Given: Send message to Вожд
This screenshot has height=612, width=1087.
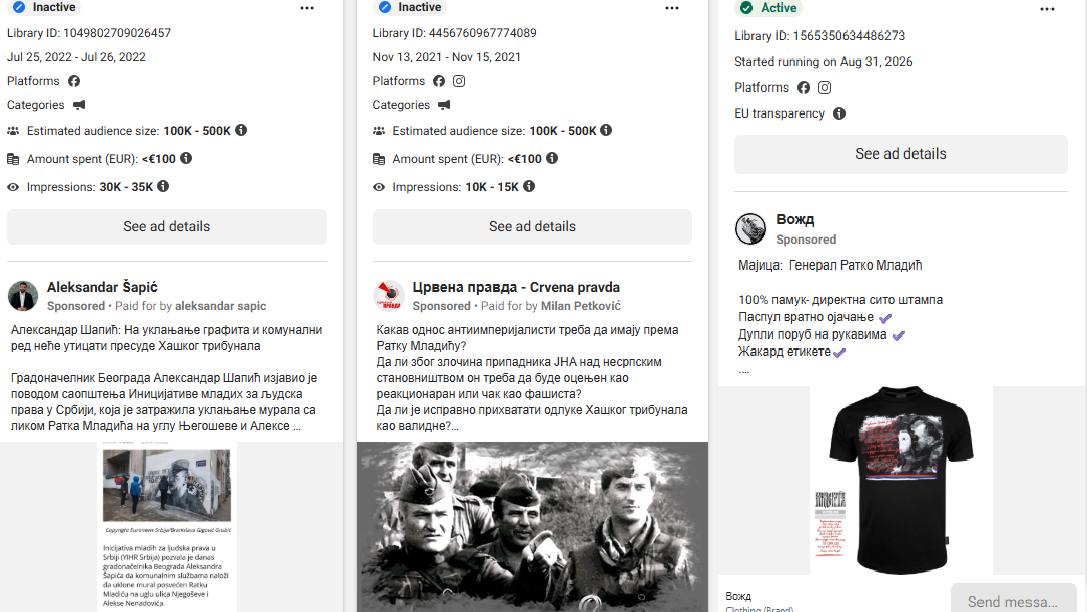Looking at the screenshot, I should [x=1014, y=600].
